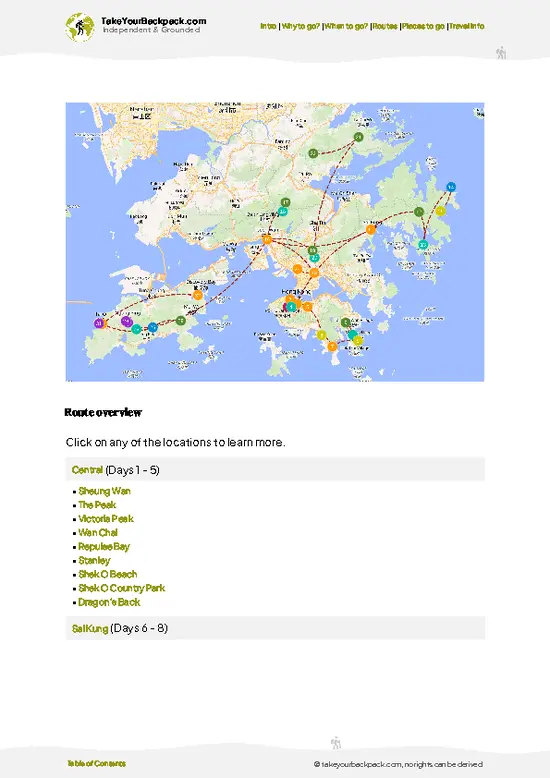Click the westernmost purple marker on Lantau Island

[99, 324]
